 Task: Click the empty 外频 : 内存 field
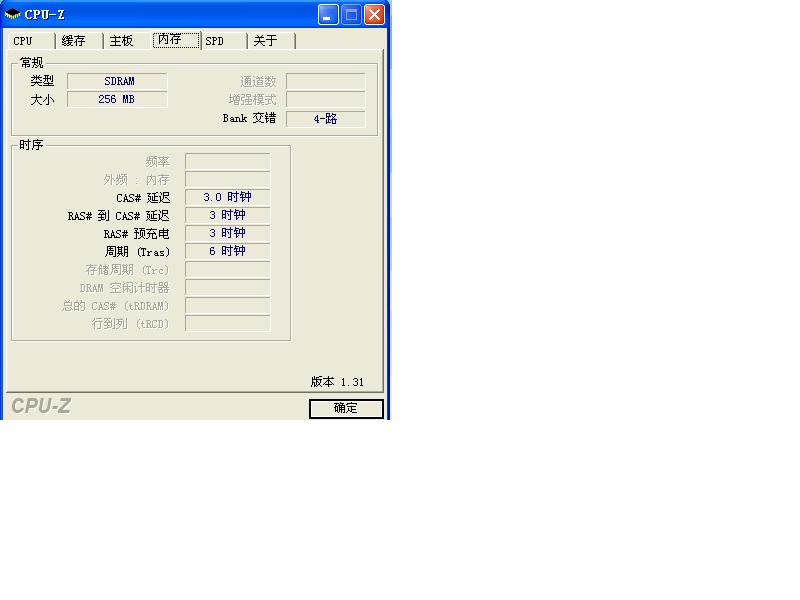click(228, 179)
